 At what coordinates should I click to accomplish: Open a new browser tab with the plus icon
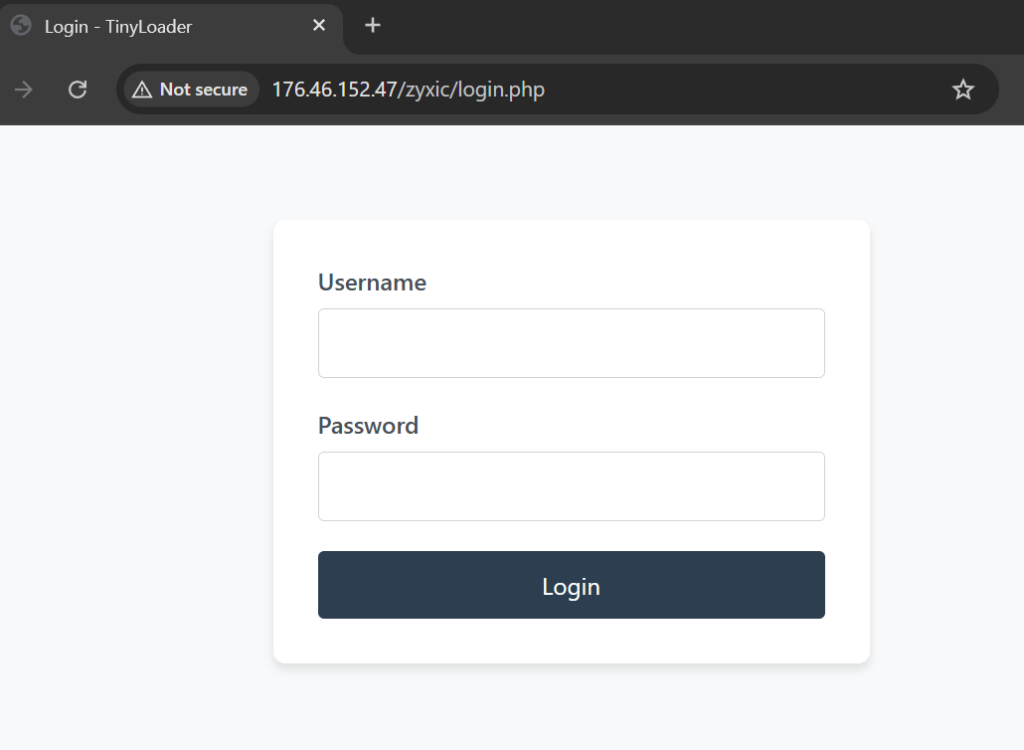pyautogui.click(x=372, y=26)
